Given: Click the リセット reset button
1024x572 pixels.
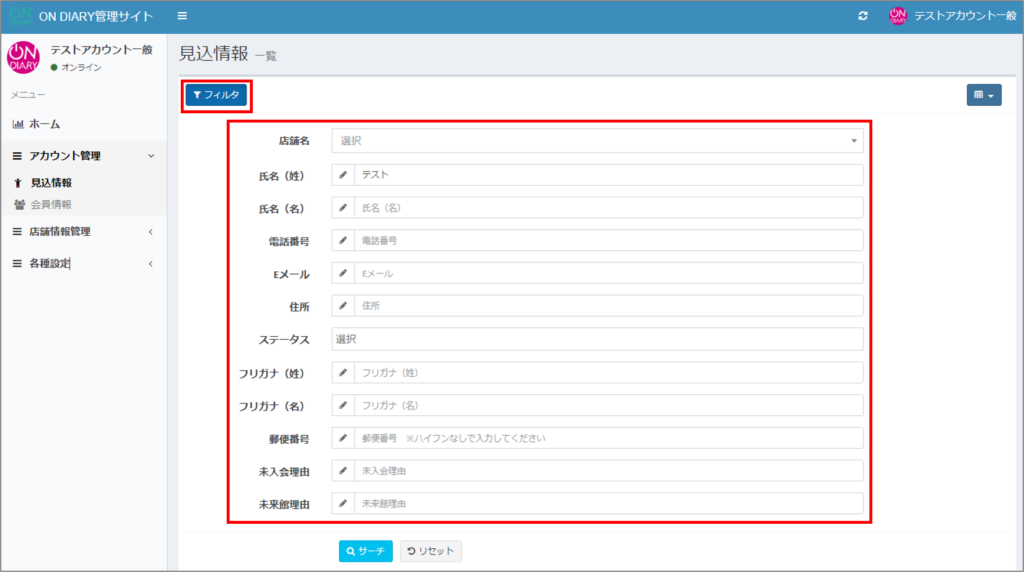Looking at the screenshot, I should [x=431, y=551].
